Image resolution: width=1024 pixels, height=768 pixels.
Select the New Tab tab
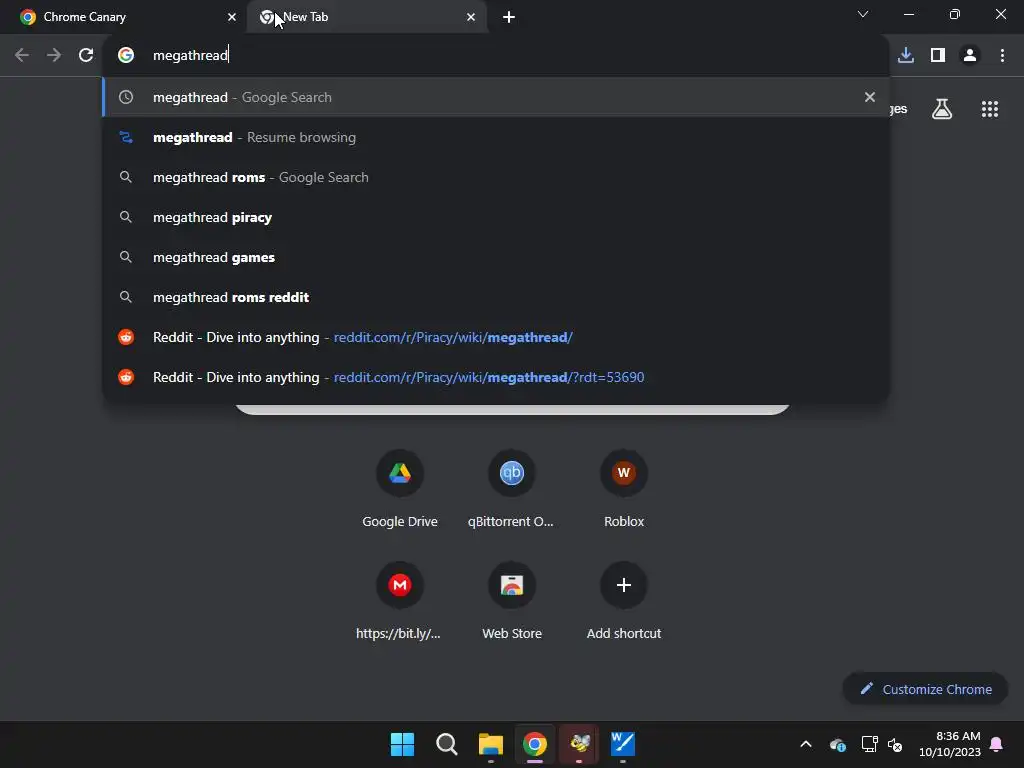pos(367,17)
